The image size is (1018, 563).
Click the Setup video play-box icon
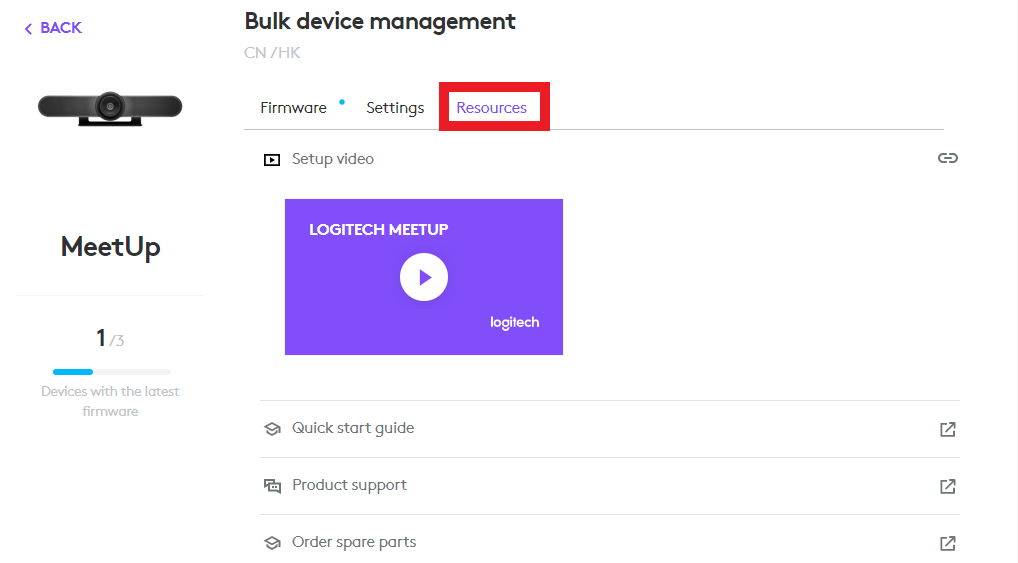272,160
